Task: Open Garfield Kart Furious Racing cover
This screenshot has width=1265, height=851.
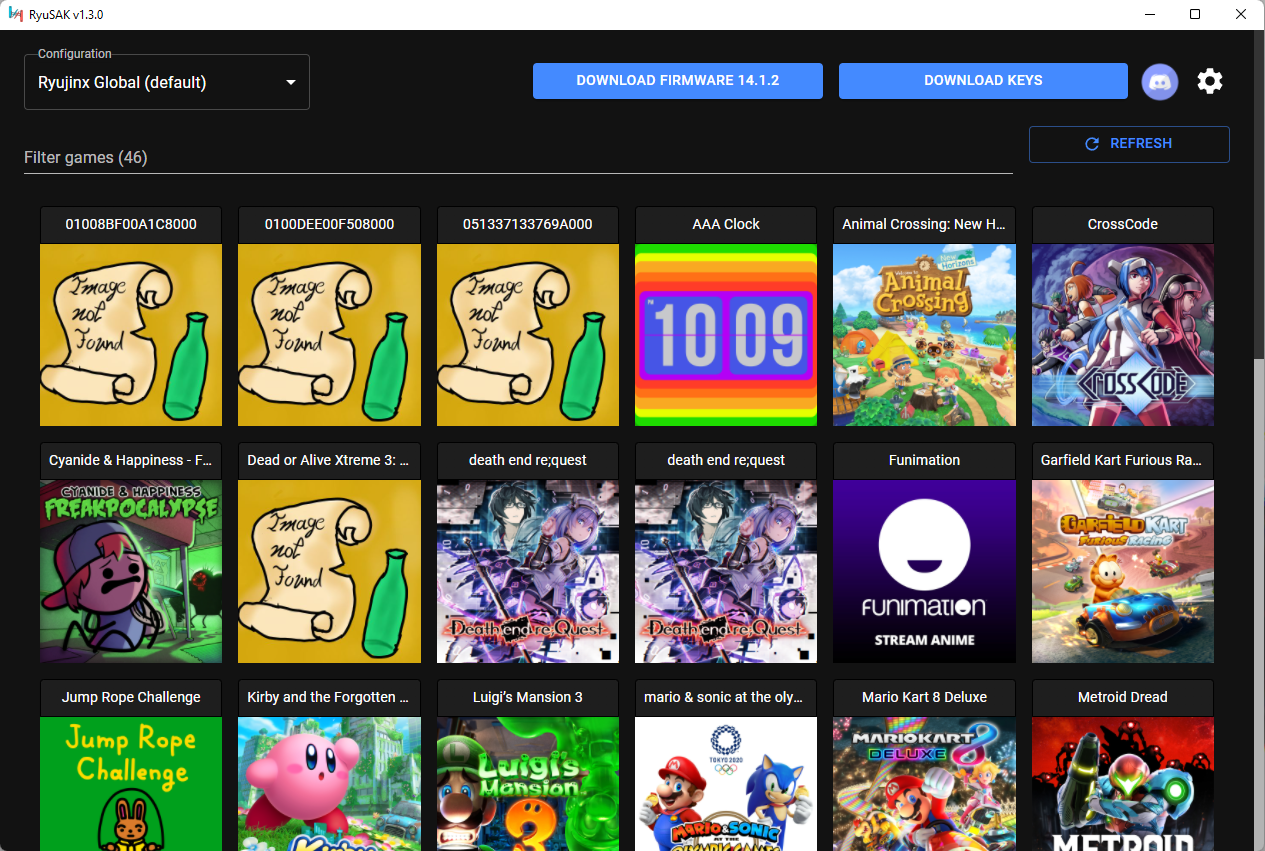Action: click(x=1123, y=571)
